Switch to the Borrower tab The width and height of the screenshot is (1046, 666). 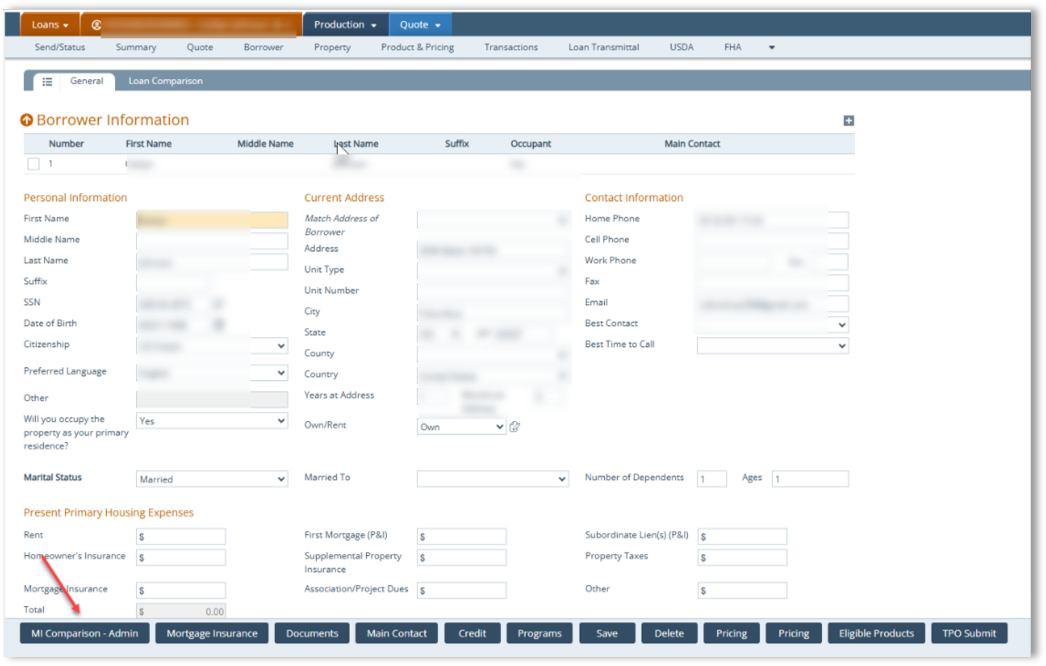tap(264, 47)
